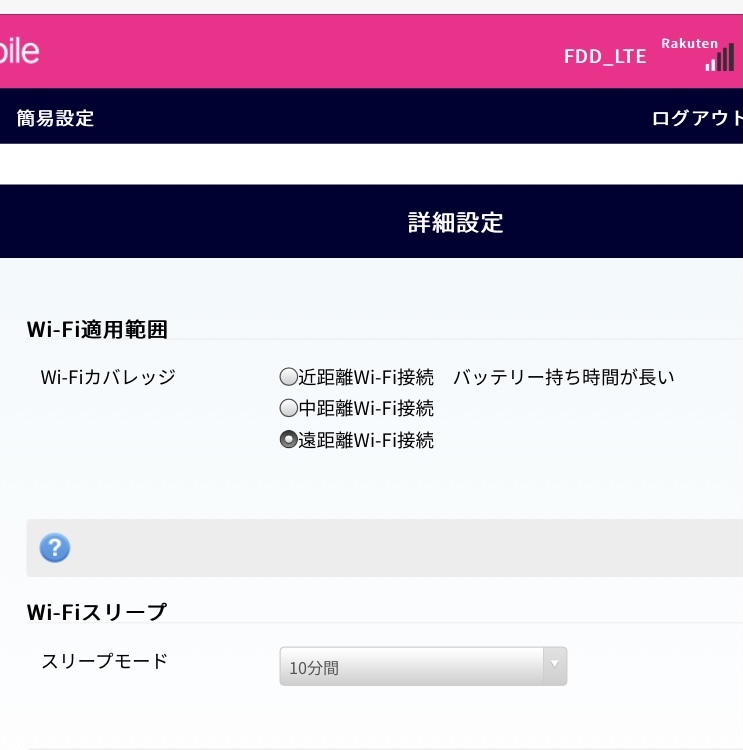Click the Rakuten carrier name above the signal bars

click(x=690, y=44)
